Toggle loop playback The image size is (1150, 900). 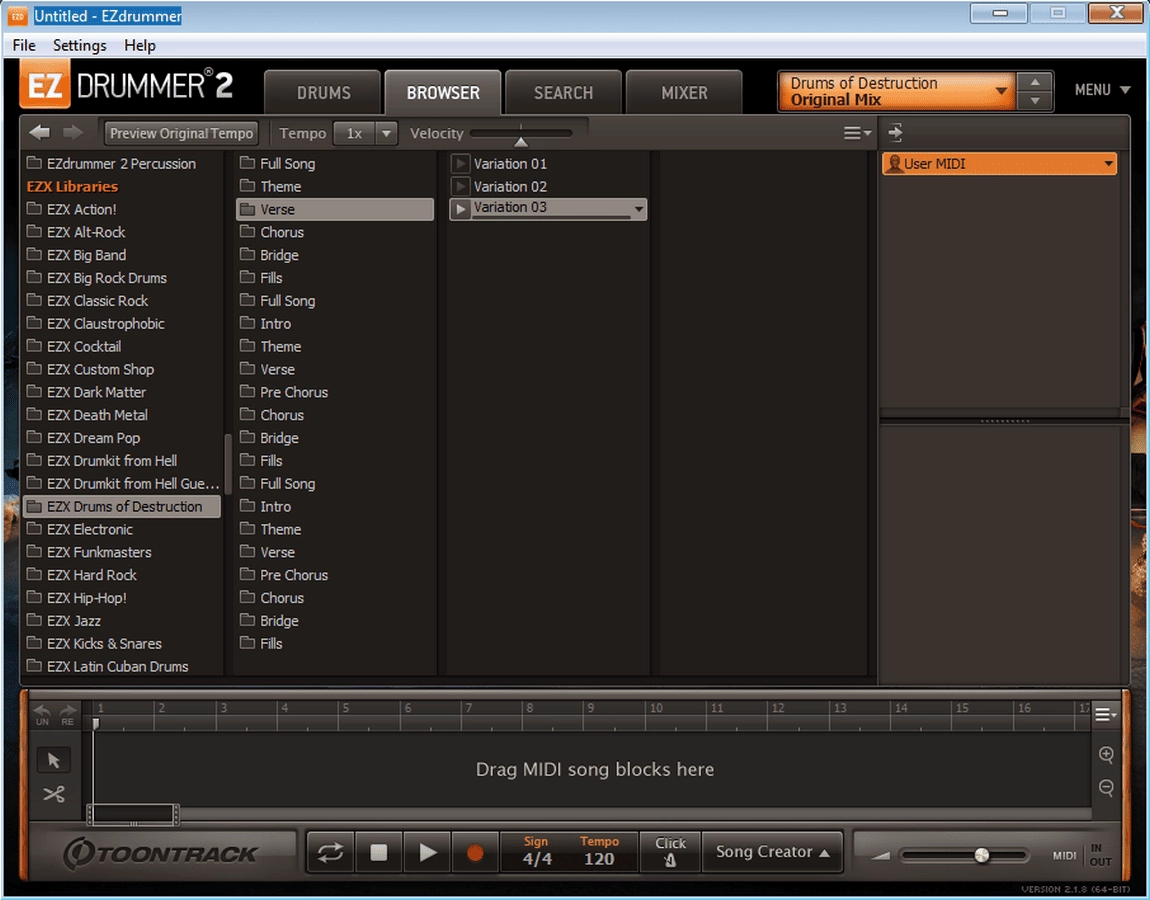330,852
